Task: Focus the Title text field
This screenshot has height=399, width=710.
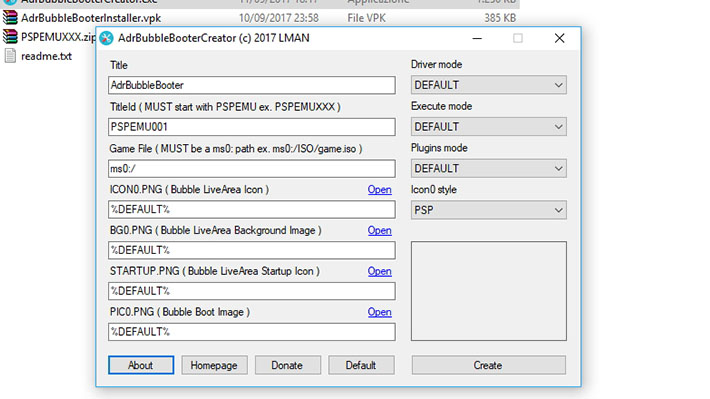Action: (252, 85)
